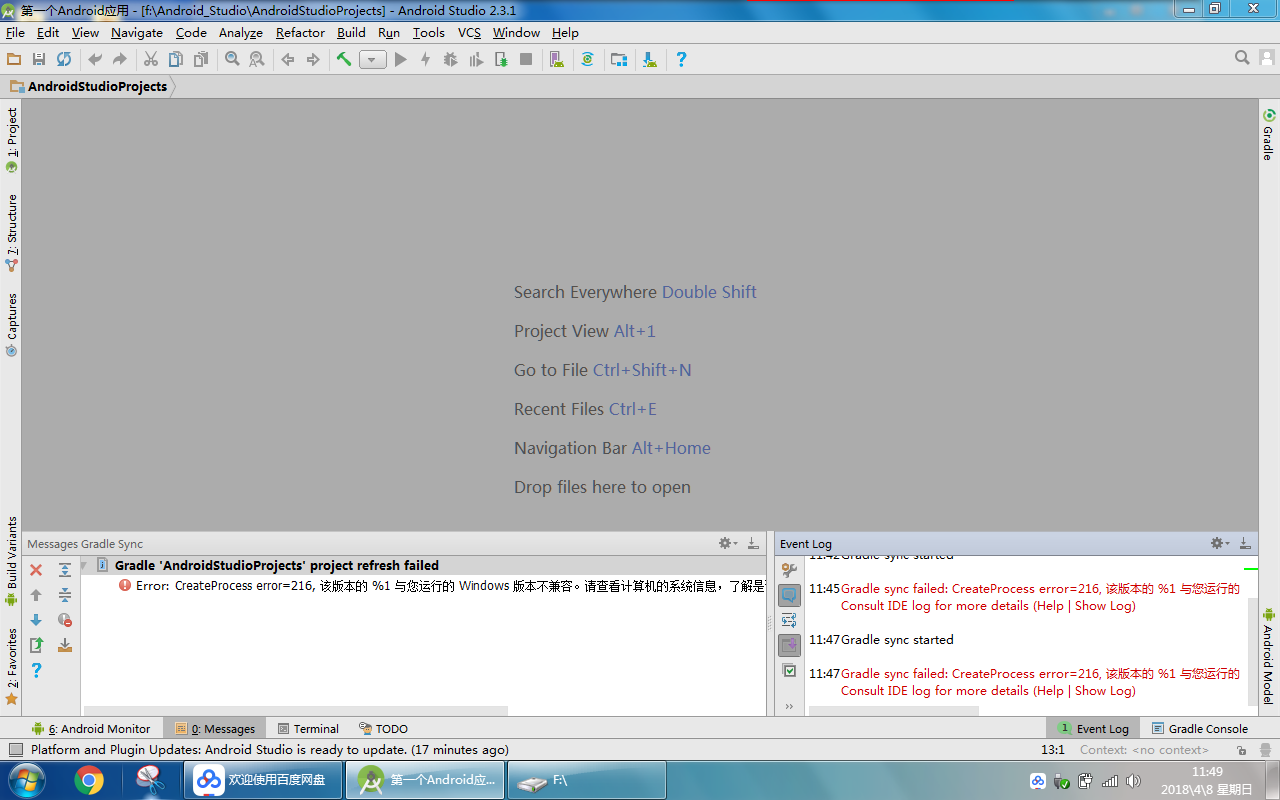Open the Analyze menu
Viewport: 1280px width, 800px height.
pyautogui.click(x=240, y=33)
